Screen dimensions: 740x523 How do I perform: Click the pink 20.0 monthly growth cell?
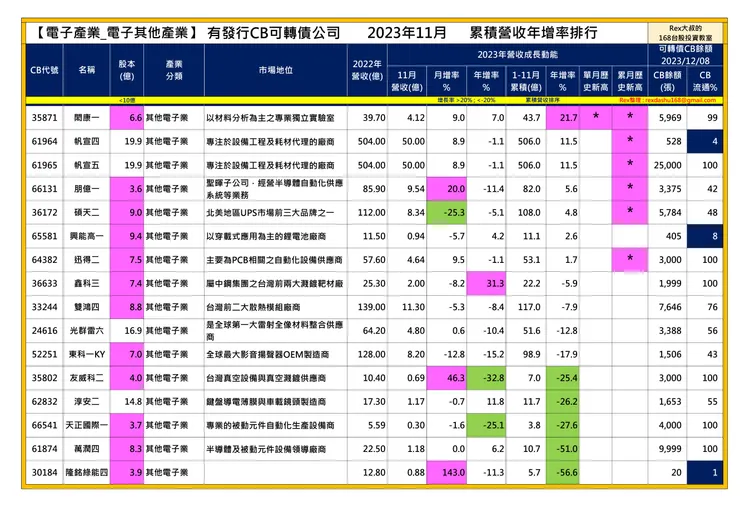click(x=446, y=189)
